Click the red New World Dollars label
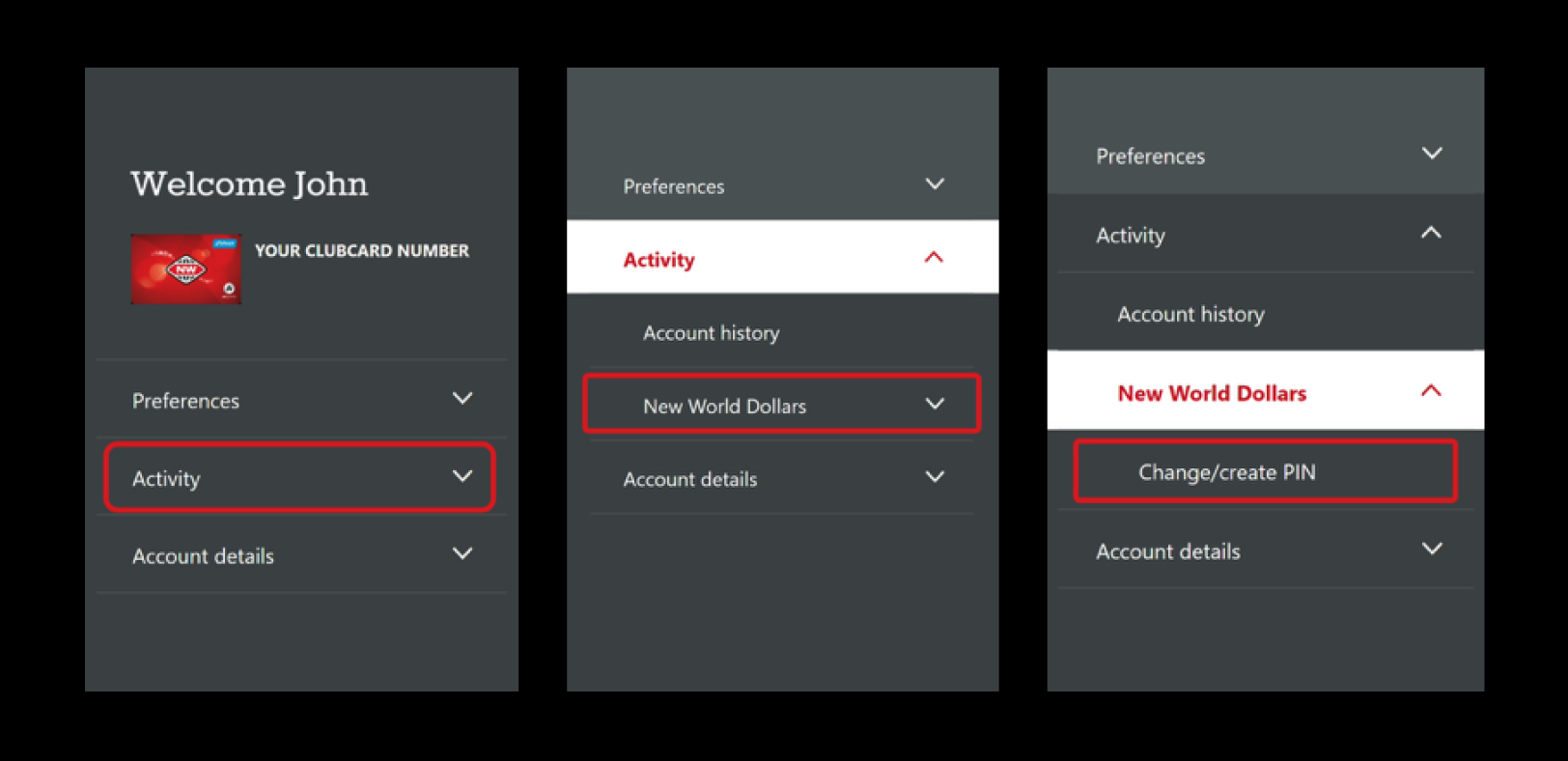 tap(1212, 393)
